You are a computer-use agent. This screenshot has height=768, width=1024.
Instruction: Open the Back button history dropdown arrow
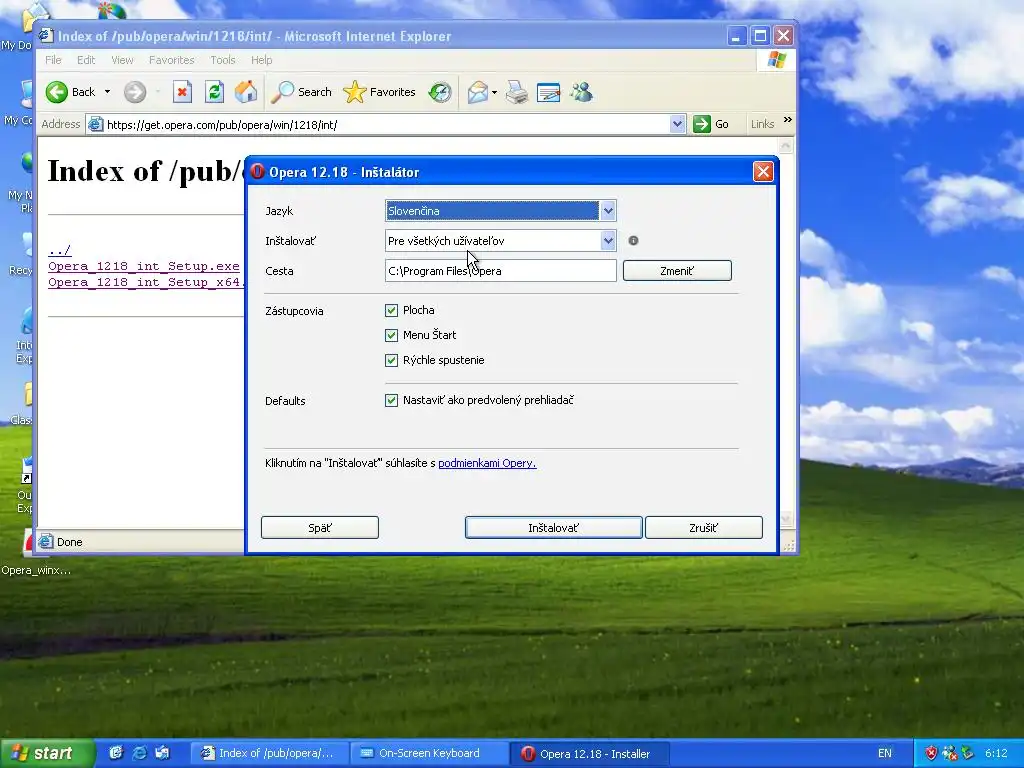pyautogui.click(x=107, y=92)
